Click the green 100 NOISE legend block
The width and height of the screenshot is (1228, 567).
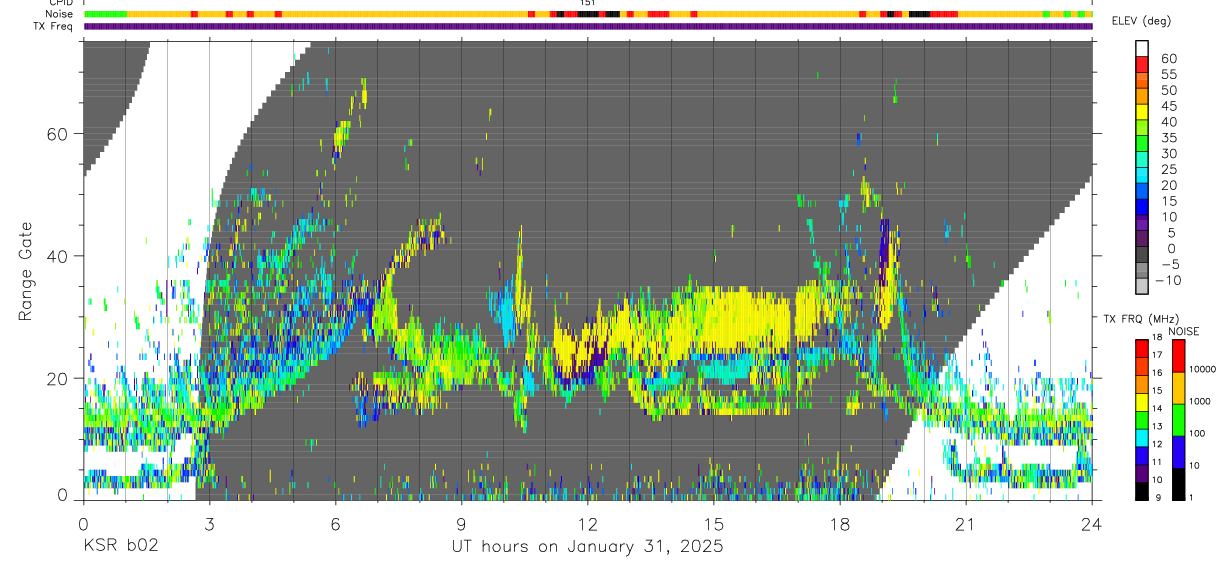tap(1178, 419)
